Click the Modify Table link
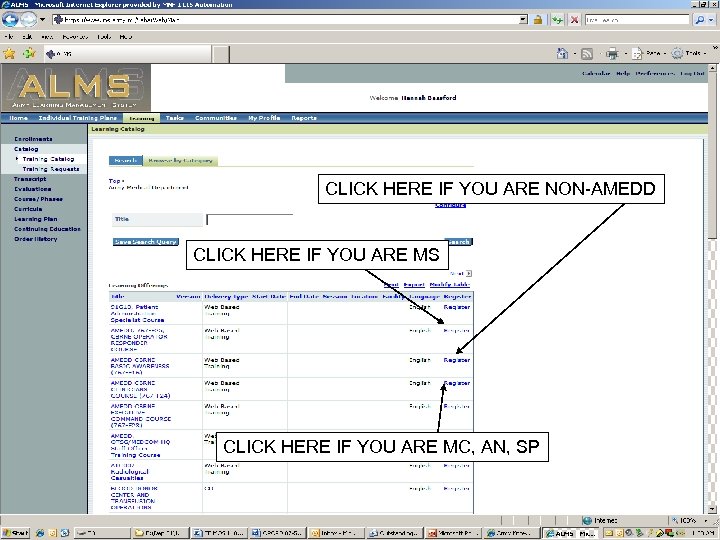720x540 pixels. [450, 285]
